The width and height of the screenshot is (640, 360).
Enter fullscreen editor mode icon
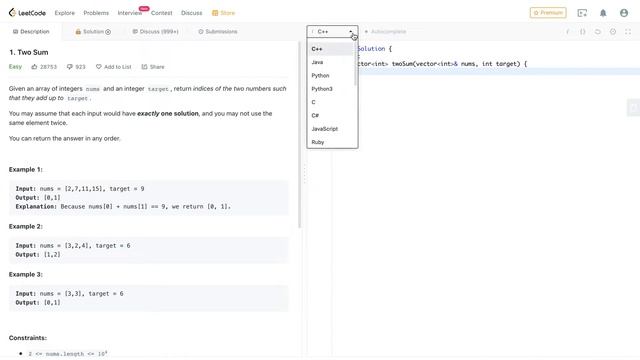pos(628,31)
